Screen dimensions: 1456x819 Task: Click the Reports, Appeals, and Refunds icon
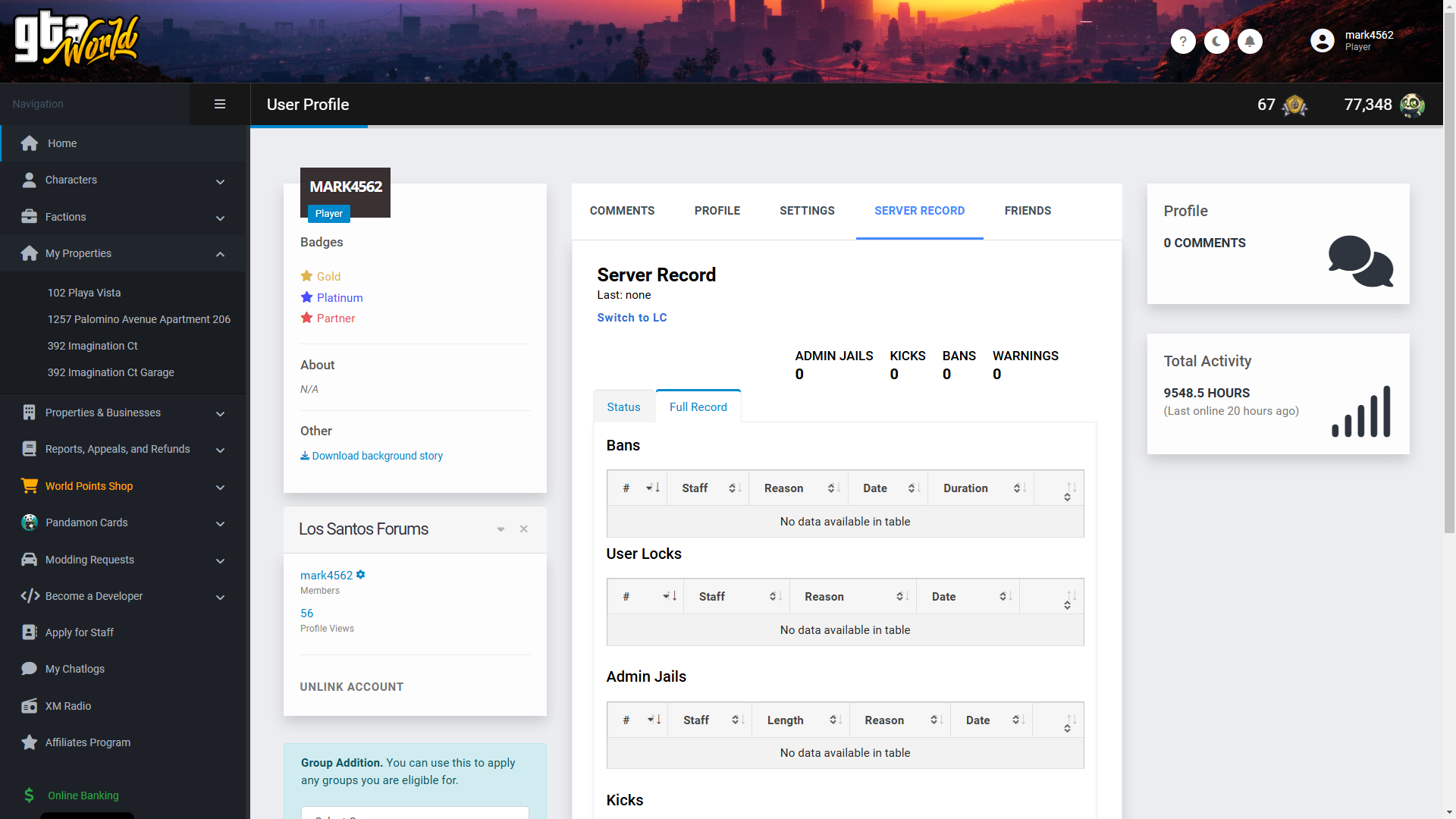point(29,449)
